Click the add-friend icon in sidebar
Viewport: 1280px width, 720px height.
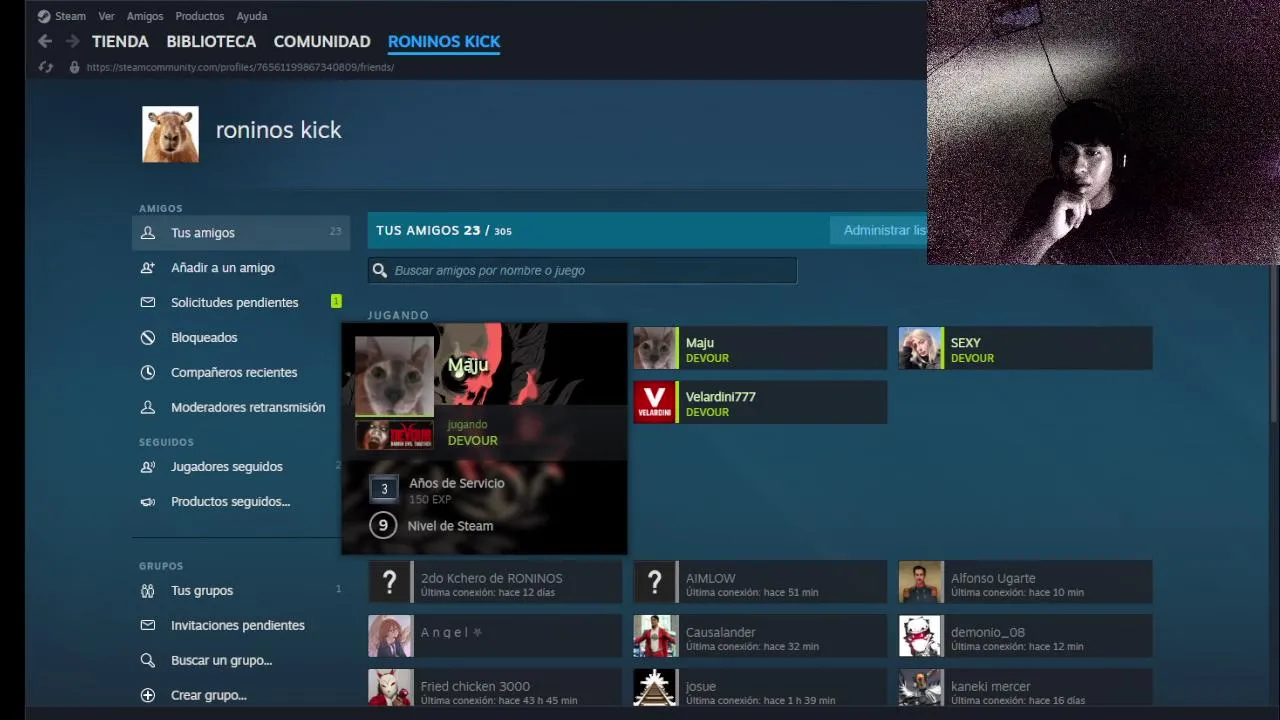click(x=148, y=267)
